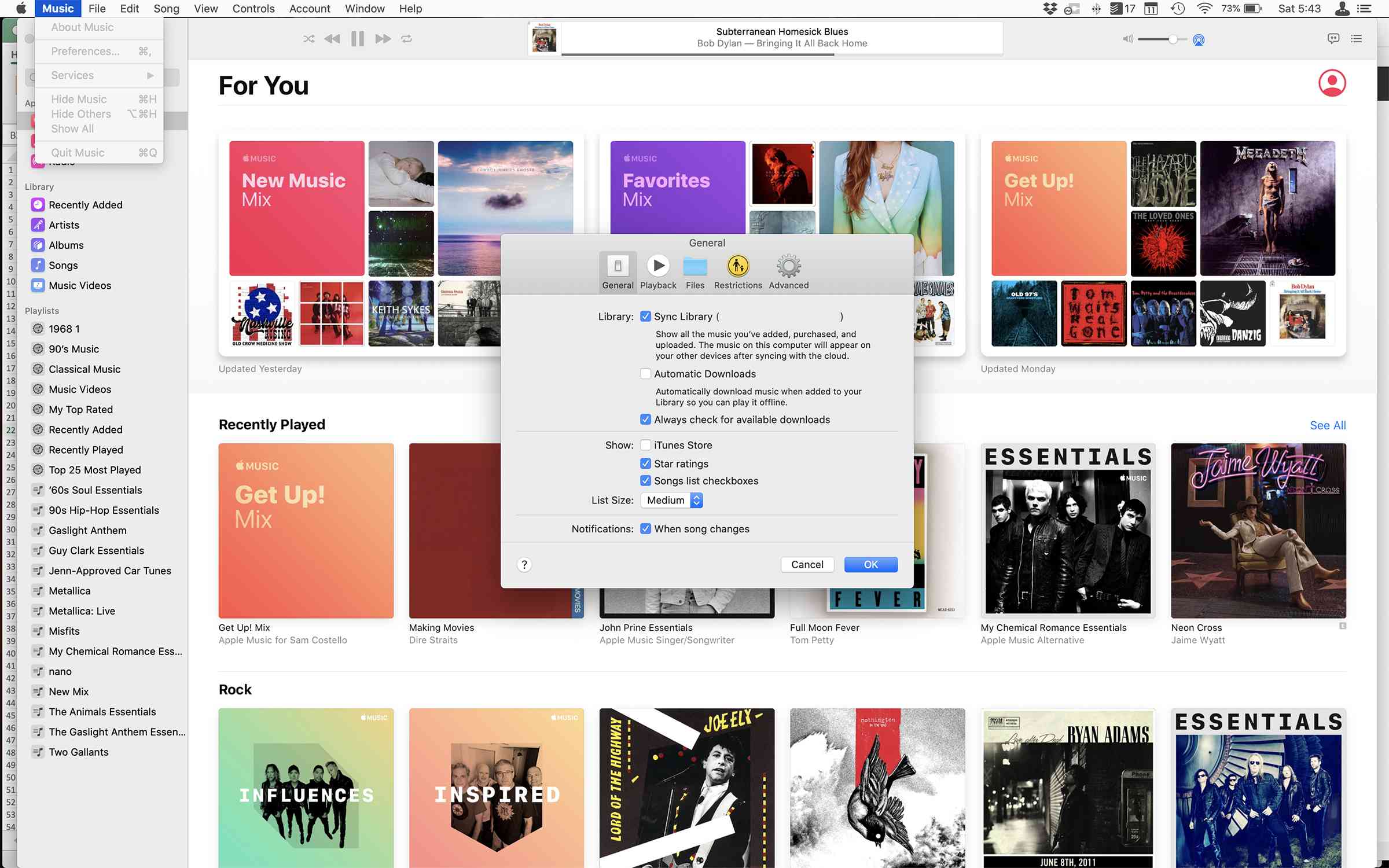Open Restrictions preferences tab
This screenshot has width=1389, height=868.
click(738, 272)
